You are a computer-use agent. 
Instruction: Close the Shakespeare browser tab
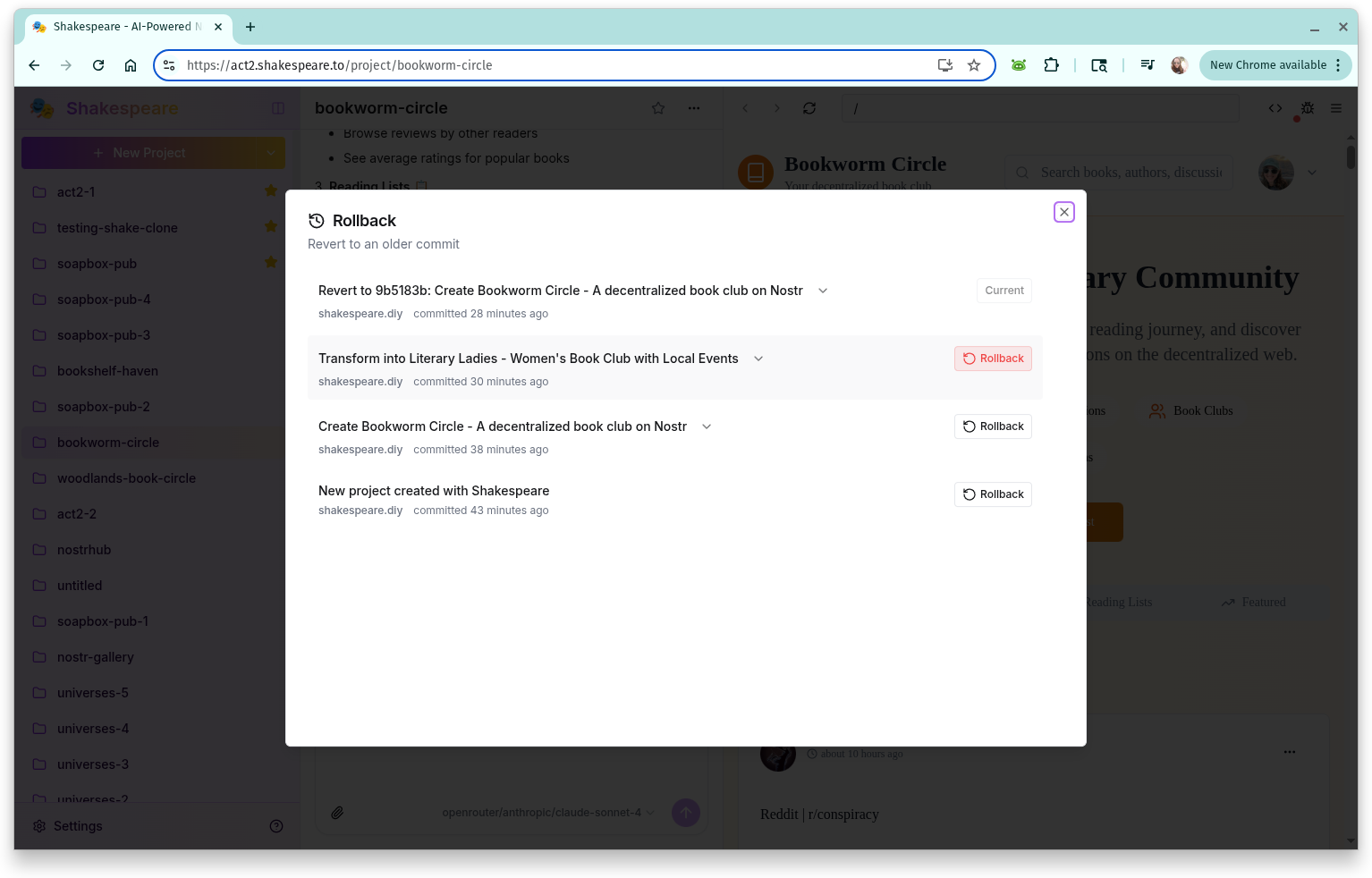(x=218, y=27)
